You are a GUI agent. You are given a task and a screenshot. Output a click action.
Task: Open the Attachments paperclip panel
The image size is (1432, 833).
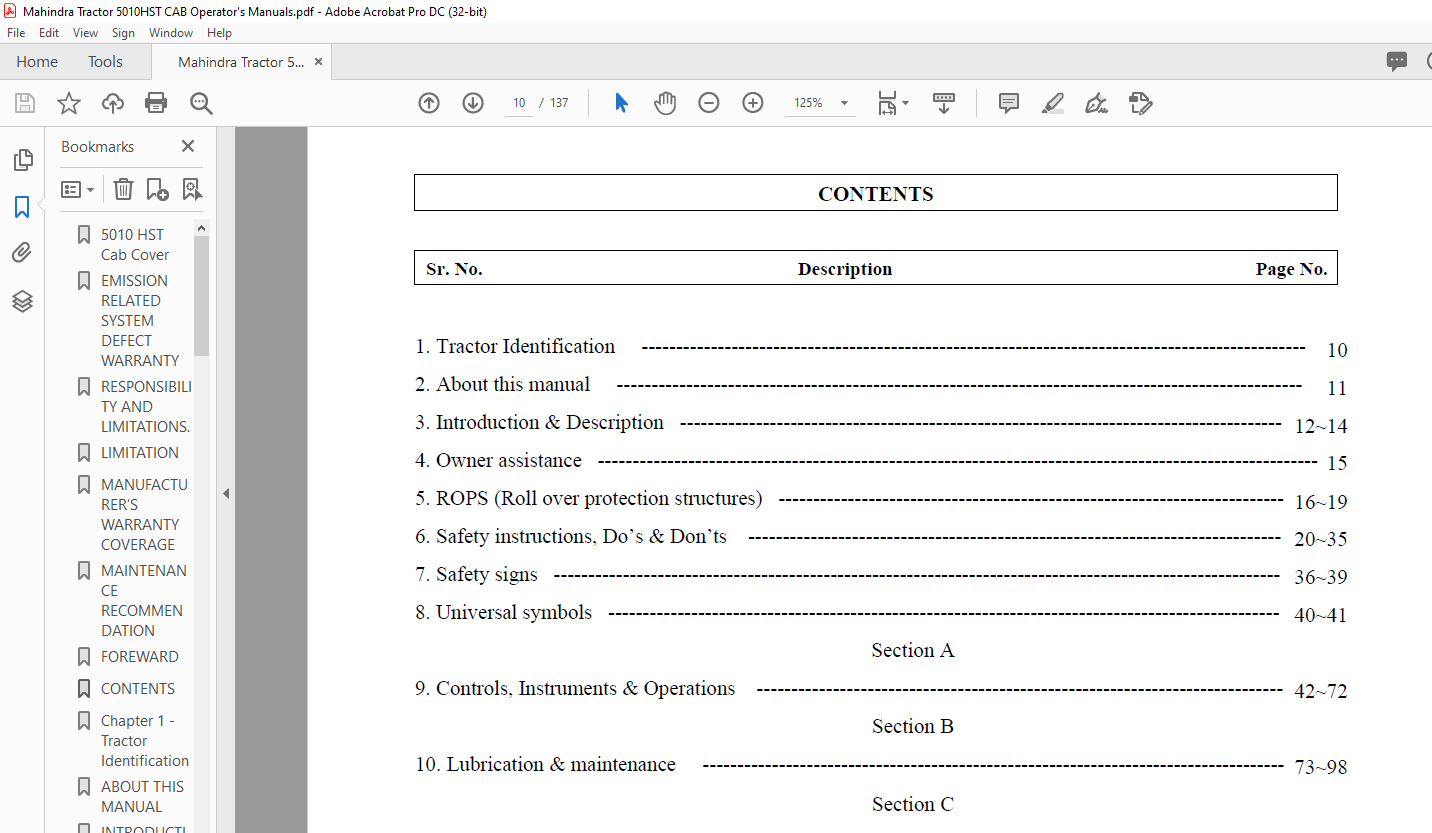tap(22, 253)
